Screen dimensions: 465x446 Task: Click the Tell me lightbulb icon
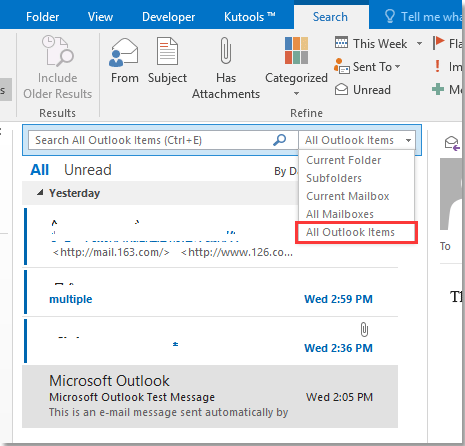390,16
